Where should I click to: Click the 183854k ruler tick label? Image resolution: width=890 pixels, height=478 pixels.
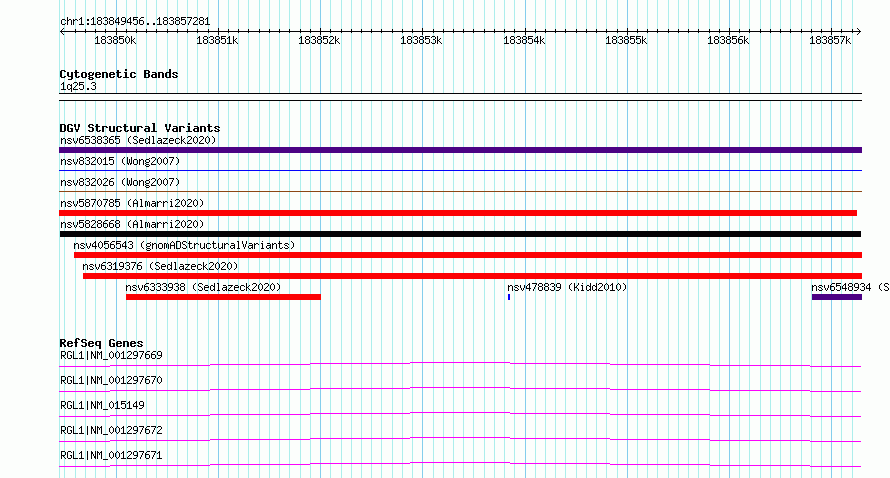point(524,41)
